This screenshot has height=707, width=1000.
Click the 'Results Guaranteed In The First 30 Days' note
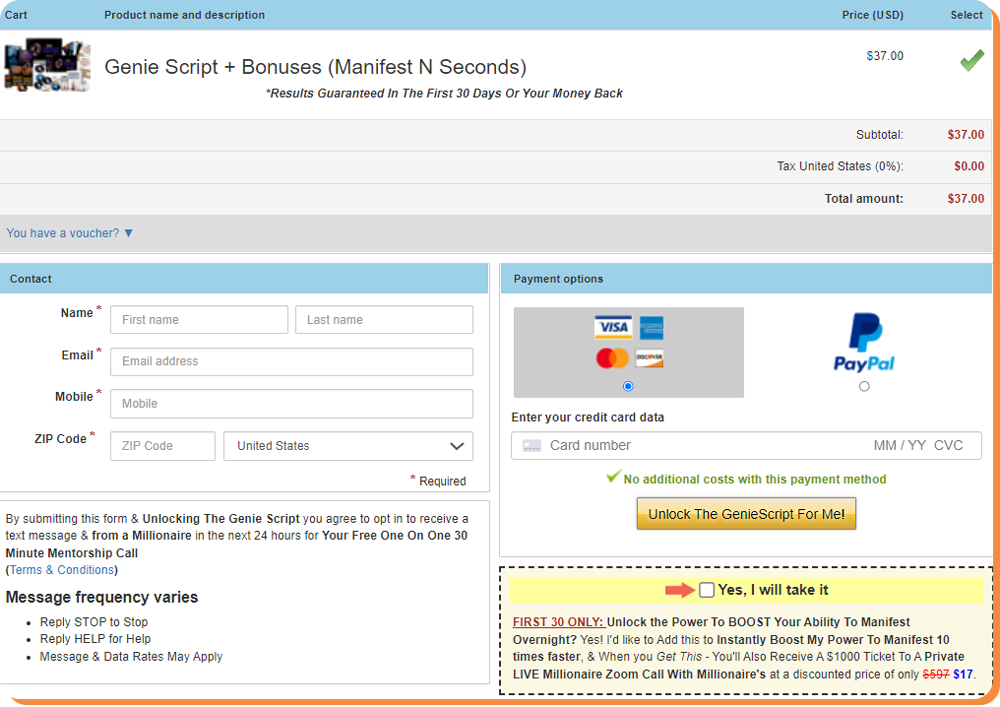[x=444, y=94]
